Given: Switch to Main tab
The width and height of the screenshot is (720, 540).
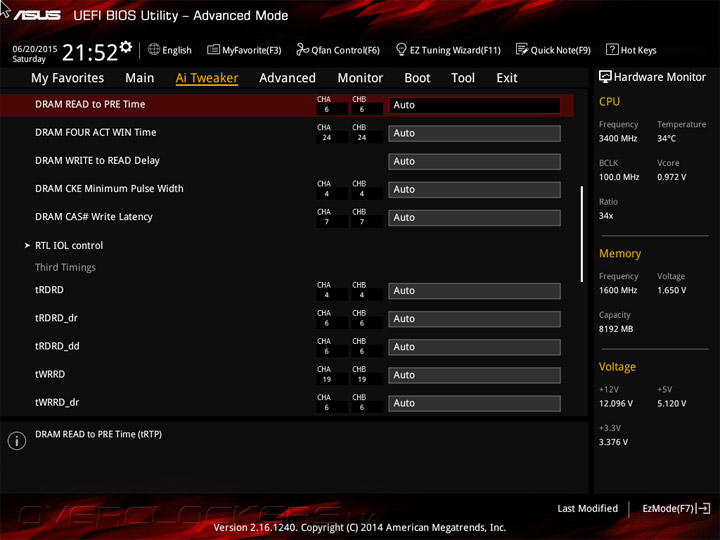Looking at the screenshot, I should pyautogui.click(x=140, y=78).
